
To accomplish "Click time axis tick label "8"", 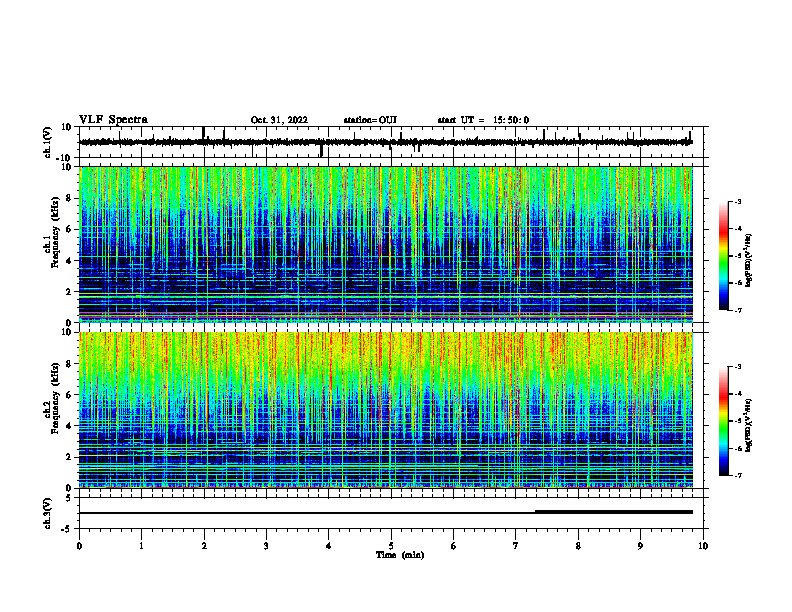I will click(x=578, y=546).
